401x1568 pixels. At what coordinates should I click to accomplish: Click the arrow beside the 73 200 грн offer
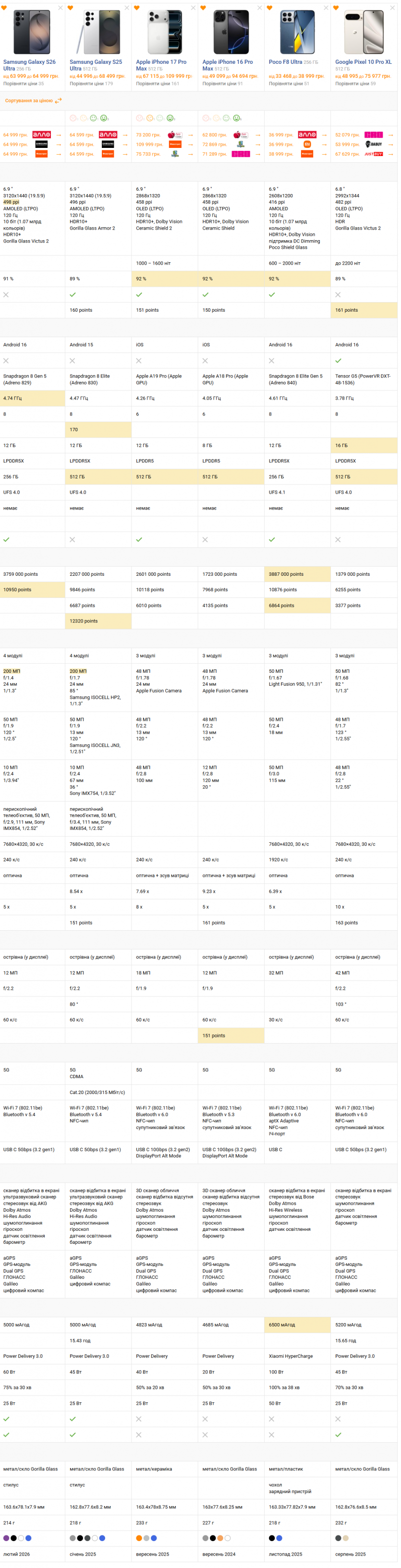[x=191, y=134]
